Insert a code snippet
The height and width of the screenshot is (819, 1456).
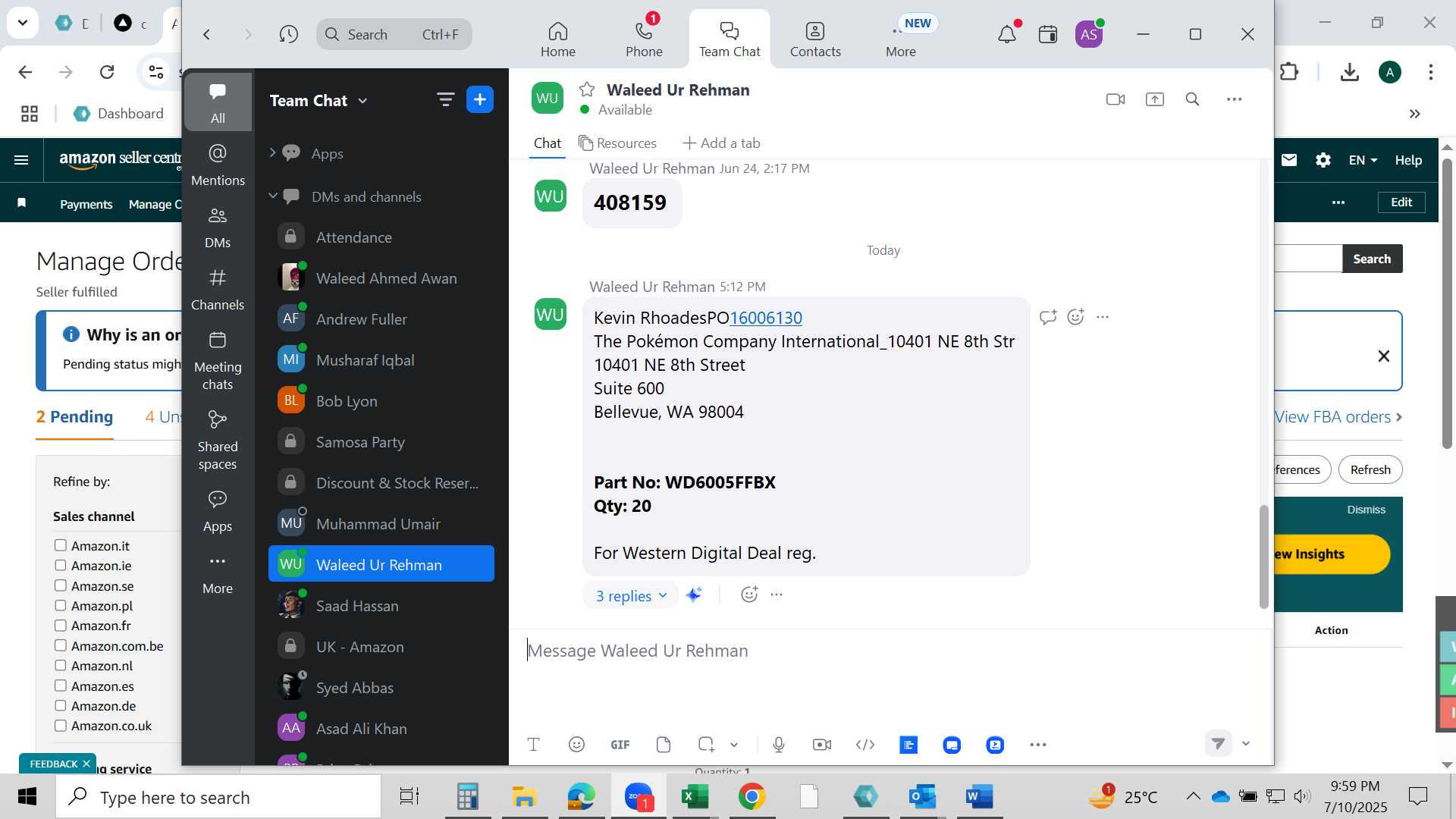click(x=865, y=745)
